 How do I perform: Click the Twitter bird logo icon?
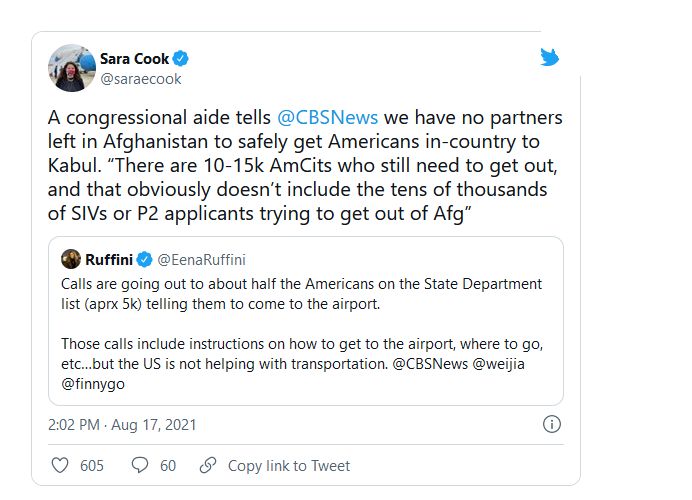pyautogui.click(x=549, y=57)
